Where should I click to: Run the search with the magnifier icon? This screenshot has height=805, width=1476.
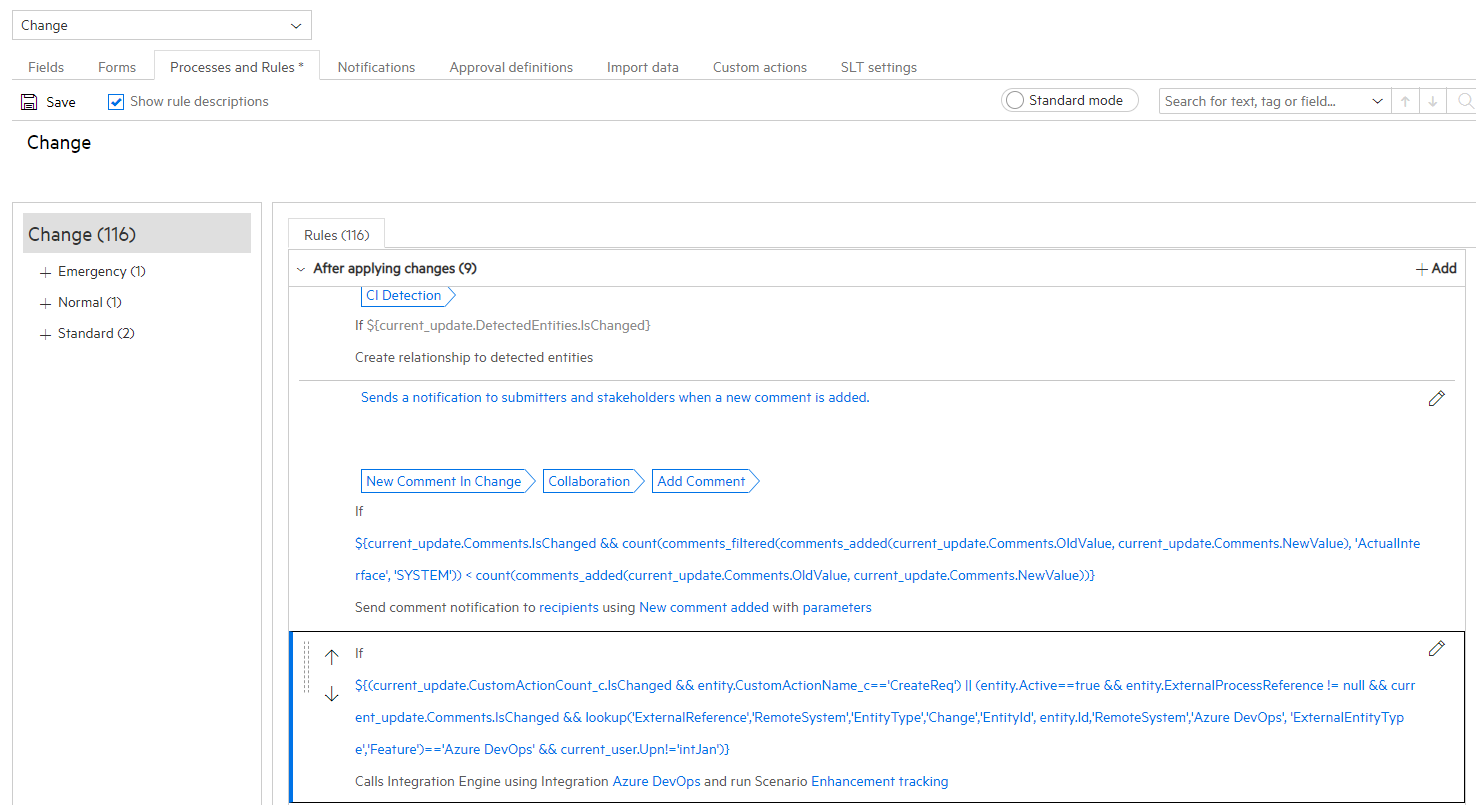pyautogui.click(x=1463, y=101)
